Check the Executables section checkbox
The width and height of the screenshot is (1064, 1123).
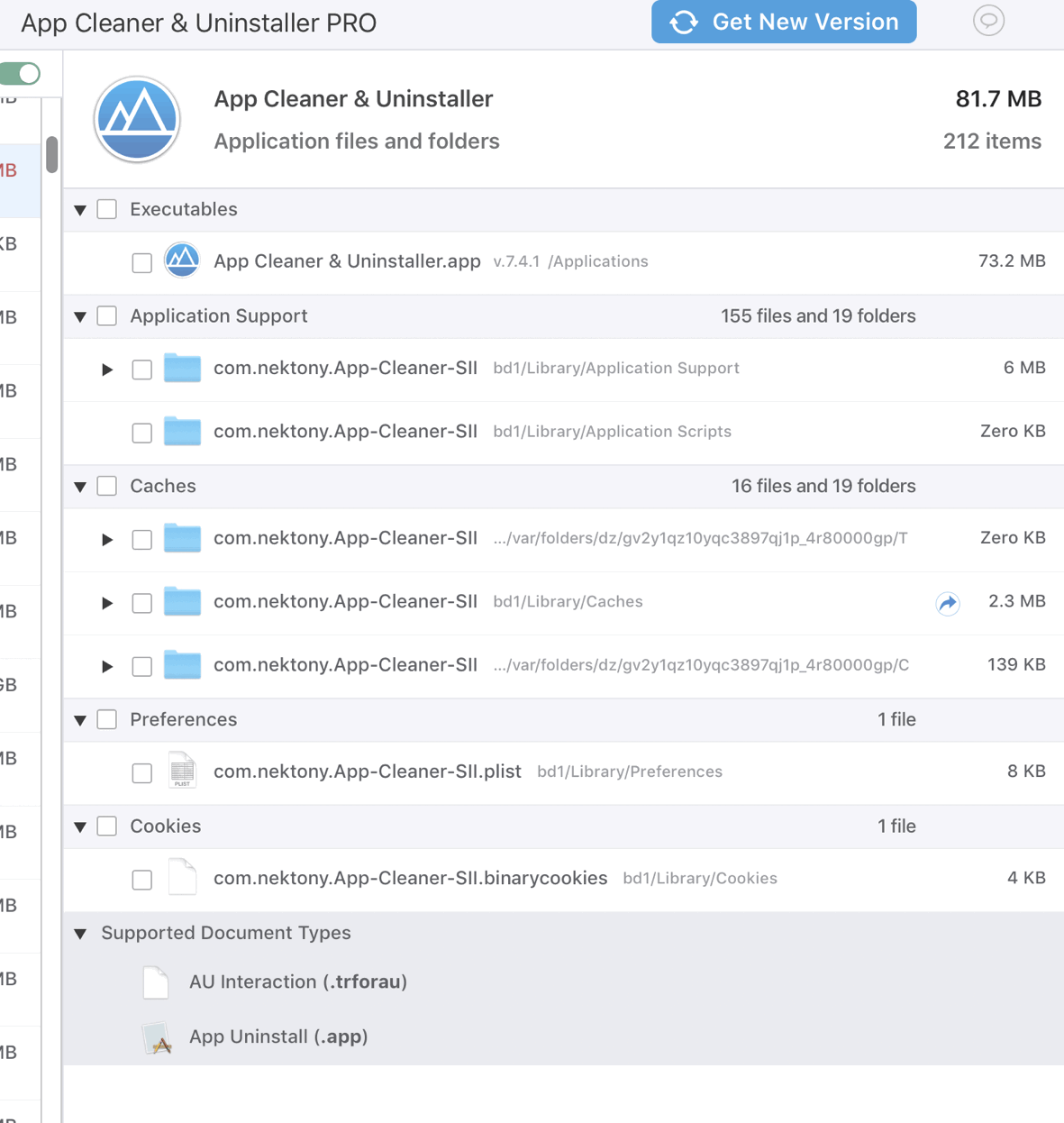click(x=106, y=209)
